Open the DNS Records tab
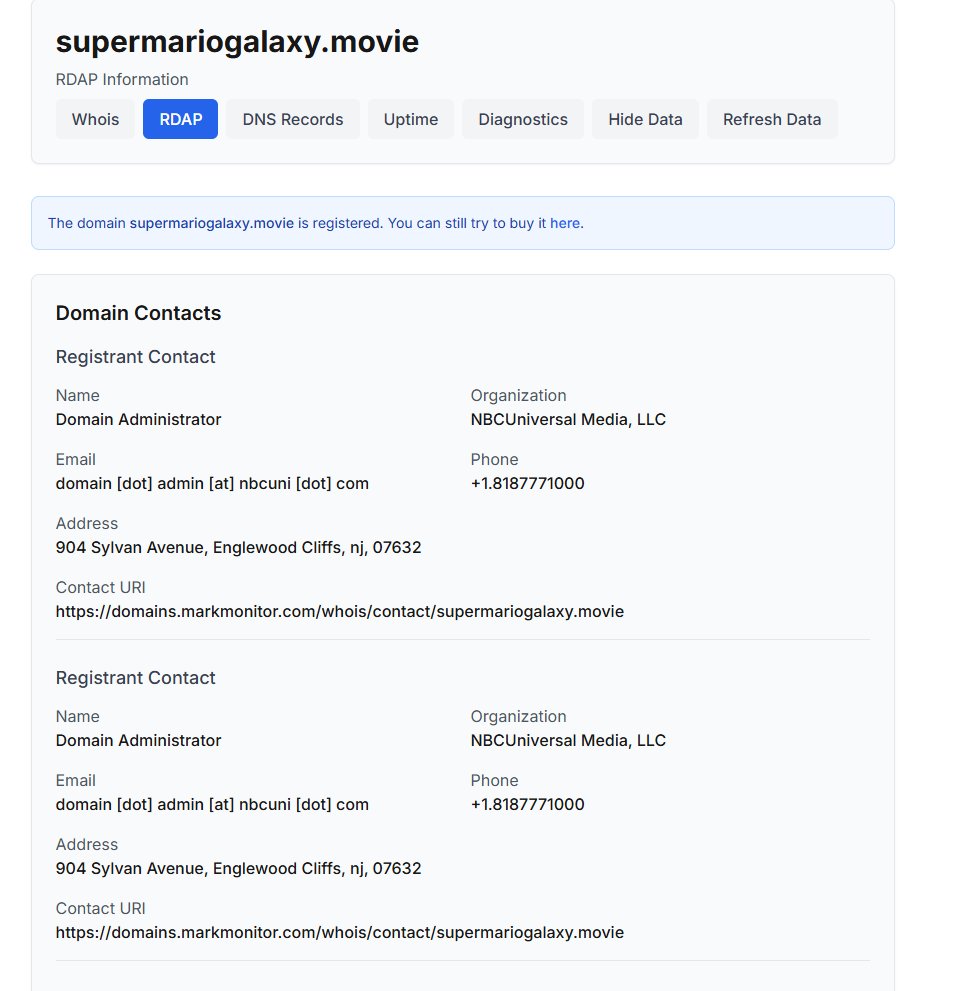Screen dimensions: 962x991 292,119
